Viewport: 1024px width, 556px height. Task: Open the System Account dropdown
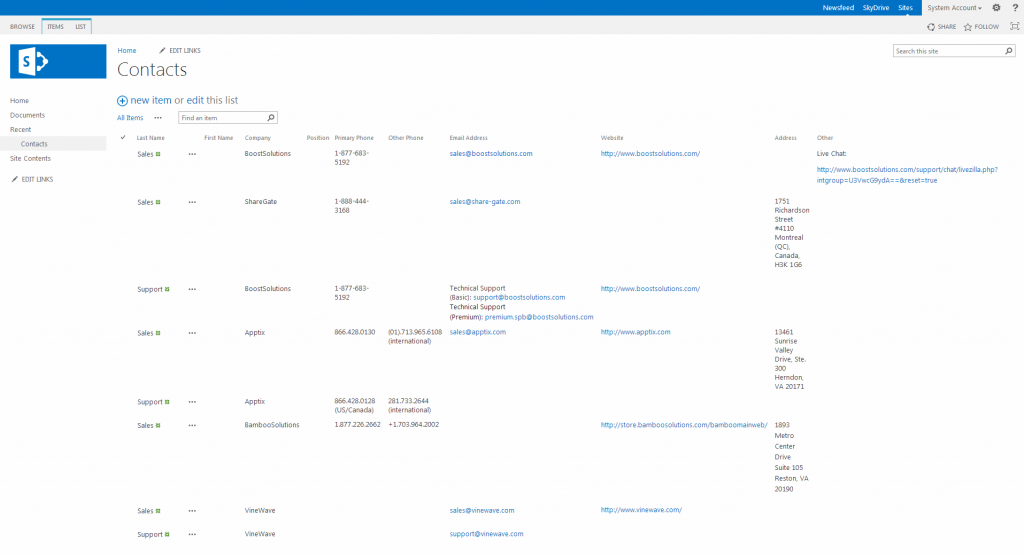tap(954, 8)
